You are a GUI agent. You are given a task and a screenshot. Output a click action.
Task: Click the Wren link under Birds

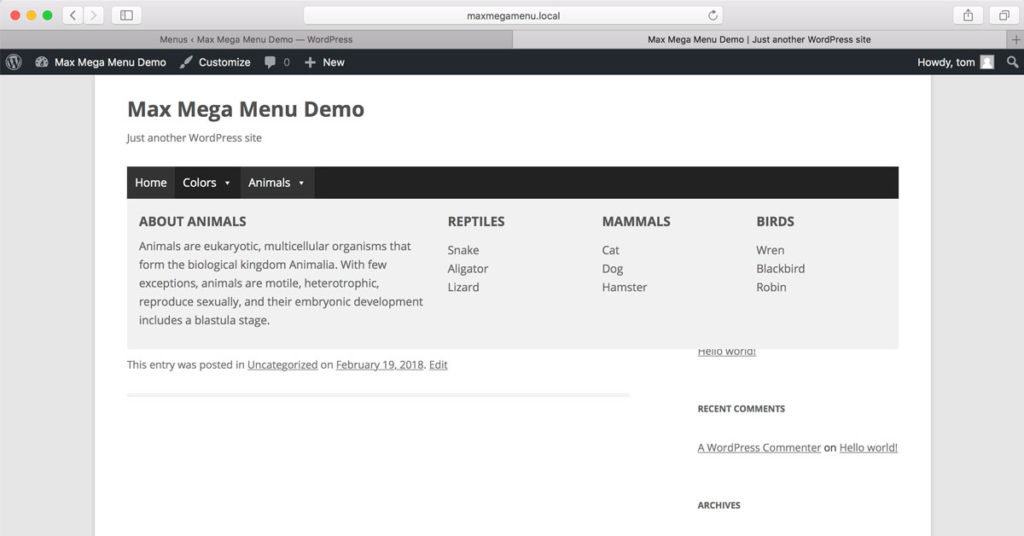tap(770, 250)
